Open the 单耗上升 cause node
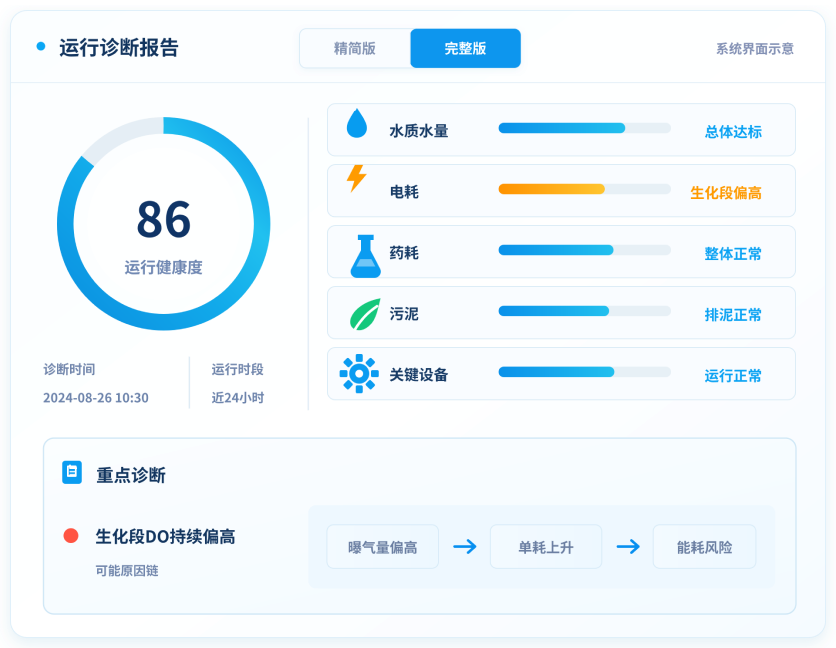836x648 pixels. point(546,547)
